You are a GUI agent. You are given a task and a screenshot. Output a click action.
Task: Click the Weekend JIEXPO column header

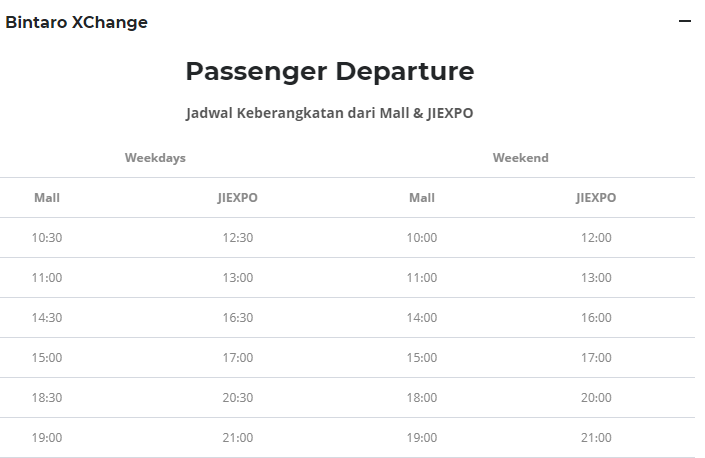596,198
